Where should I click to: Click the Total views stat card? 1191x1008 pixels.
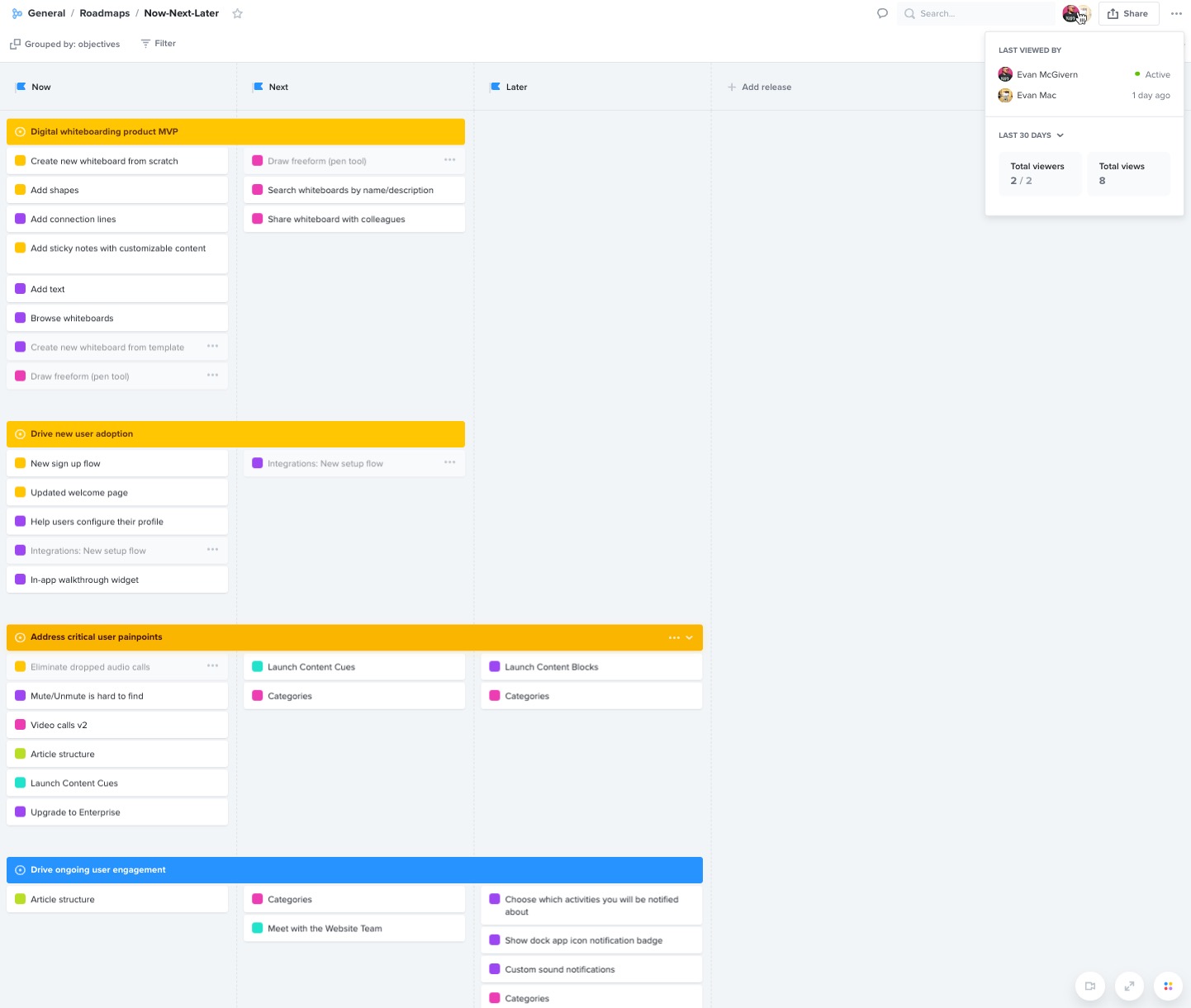[x=1128, y=173]
